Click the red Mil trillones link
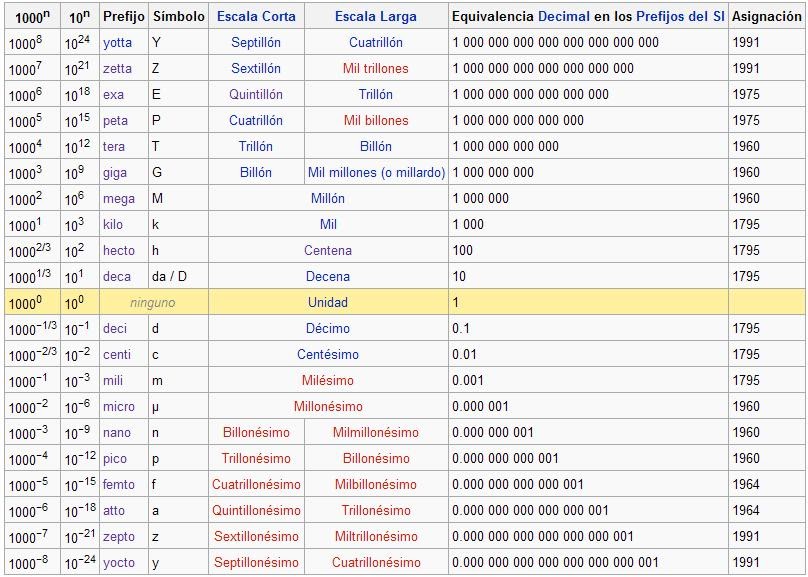 (x=376, y=69)
